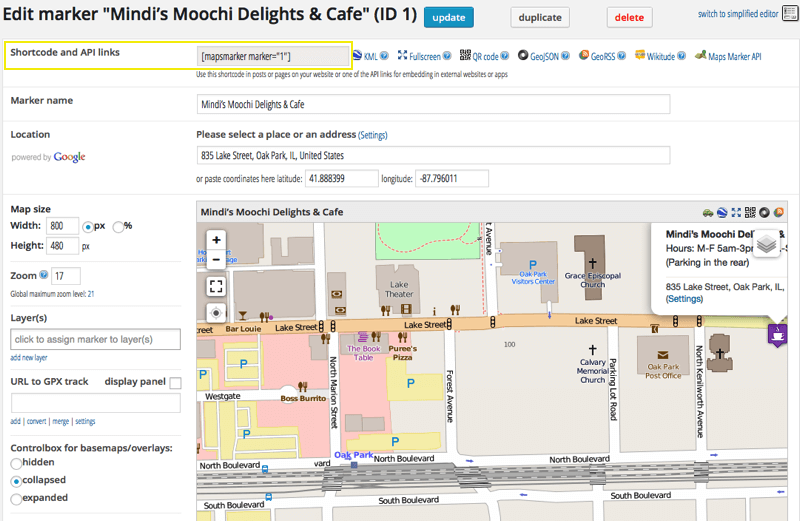The image size is (800, 521).
Task: Click the GeoRSS icon in map panel
Action: [778, 212]
